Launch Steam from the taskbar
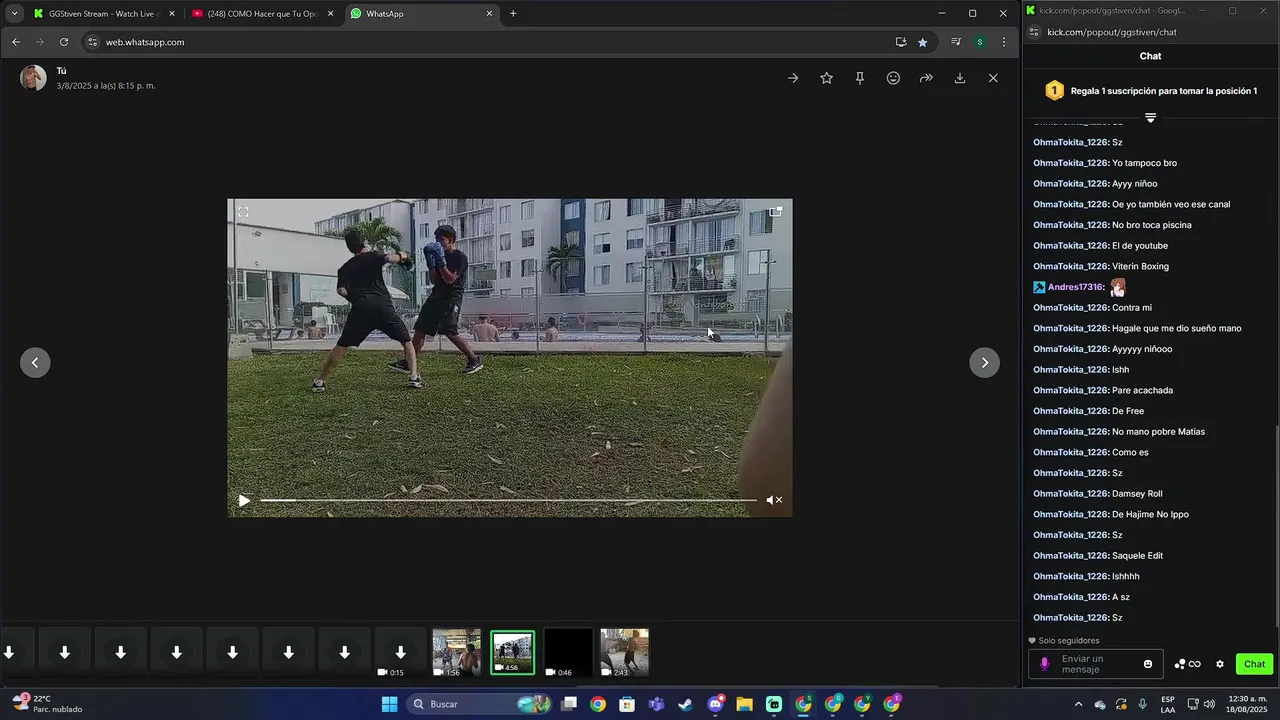The width and height of the screenshot is (1280, 720). [x=685, y=704]
